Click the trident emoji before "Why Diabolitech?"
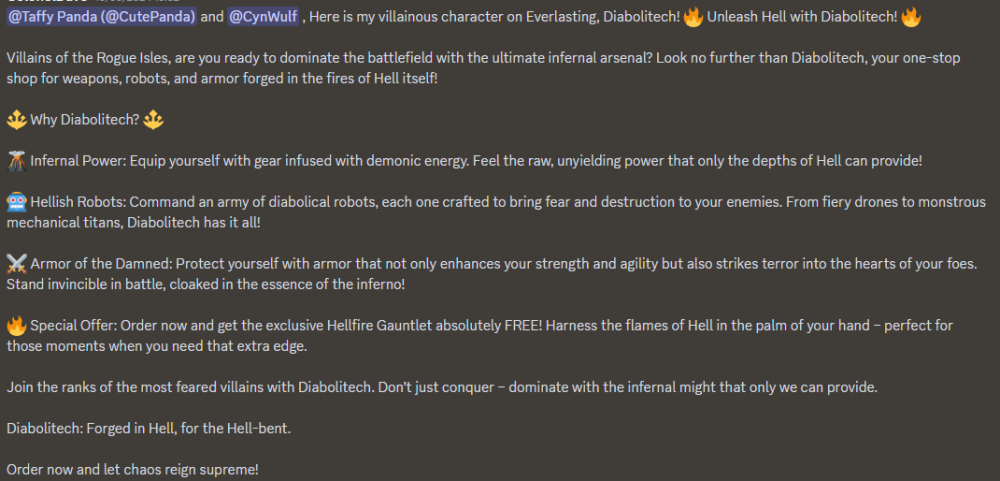Screen dimensions: 1000x481 pyautogui.click(x=17, y=119)
